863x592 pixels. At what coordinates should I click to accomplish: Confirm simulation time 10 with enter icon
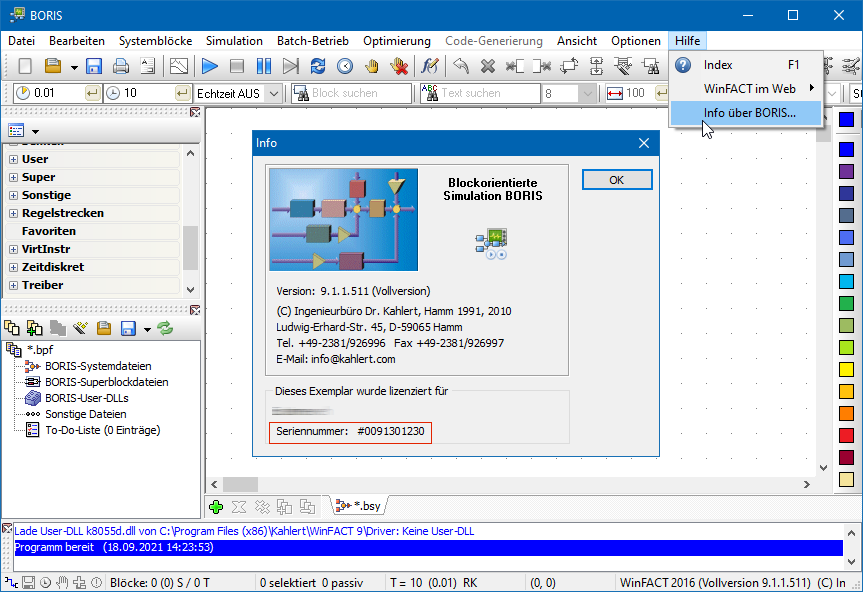point(182,93)
